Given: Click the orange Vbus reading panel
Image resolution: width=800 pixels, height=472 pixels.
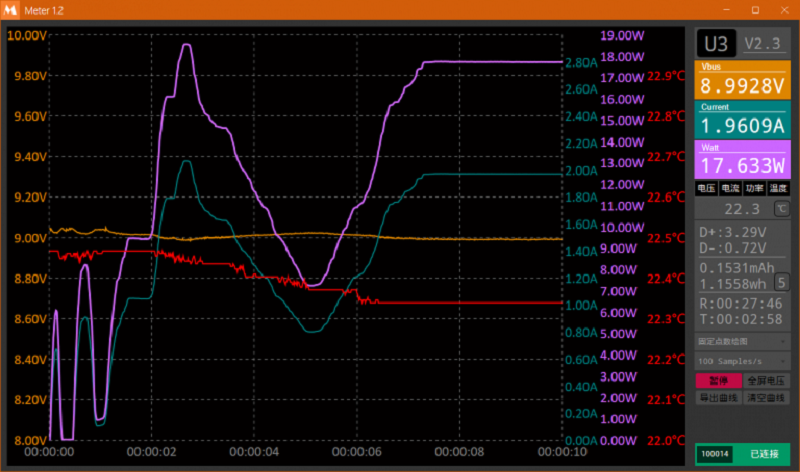Looking at the screenshot, I should 743,80.
